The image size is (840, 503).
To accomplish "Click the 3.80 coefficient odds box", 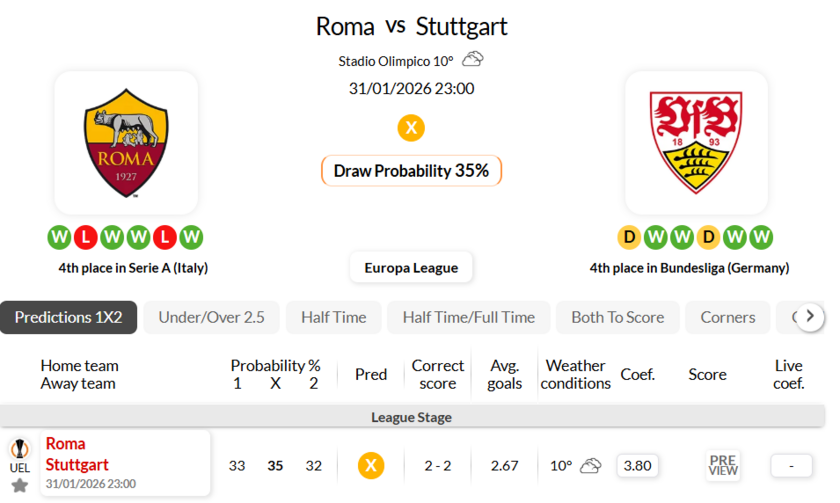I will (637, 465).
